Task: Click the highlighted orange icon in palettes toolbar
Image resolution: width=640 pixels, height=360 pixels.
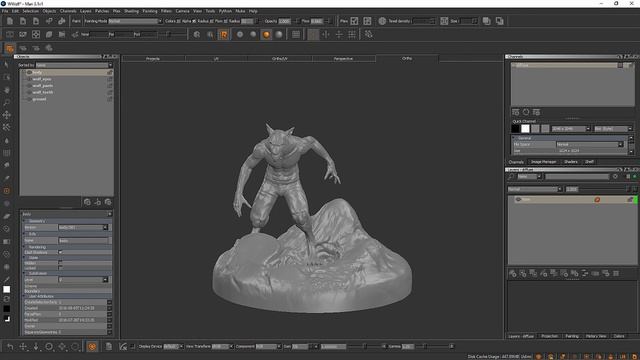Action: coord(10,49)
